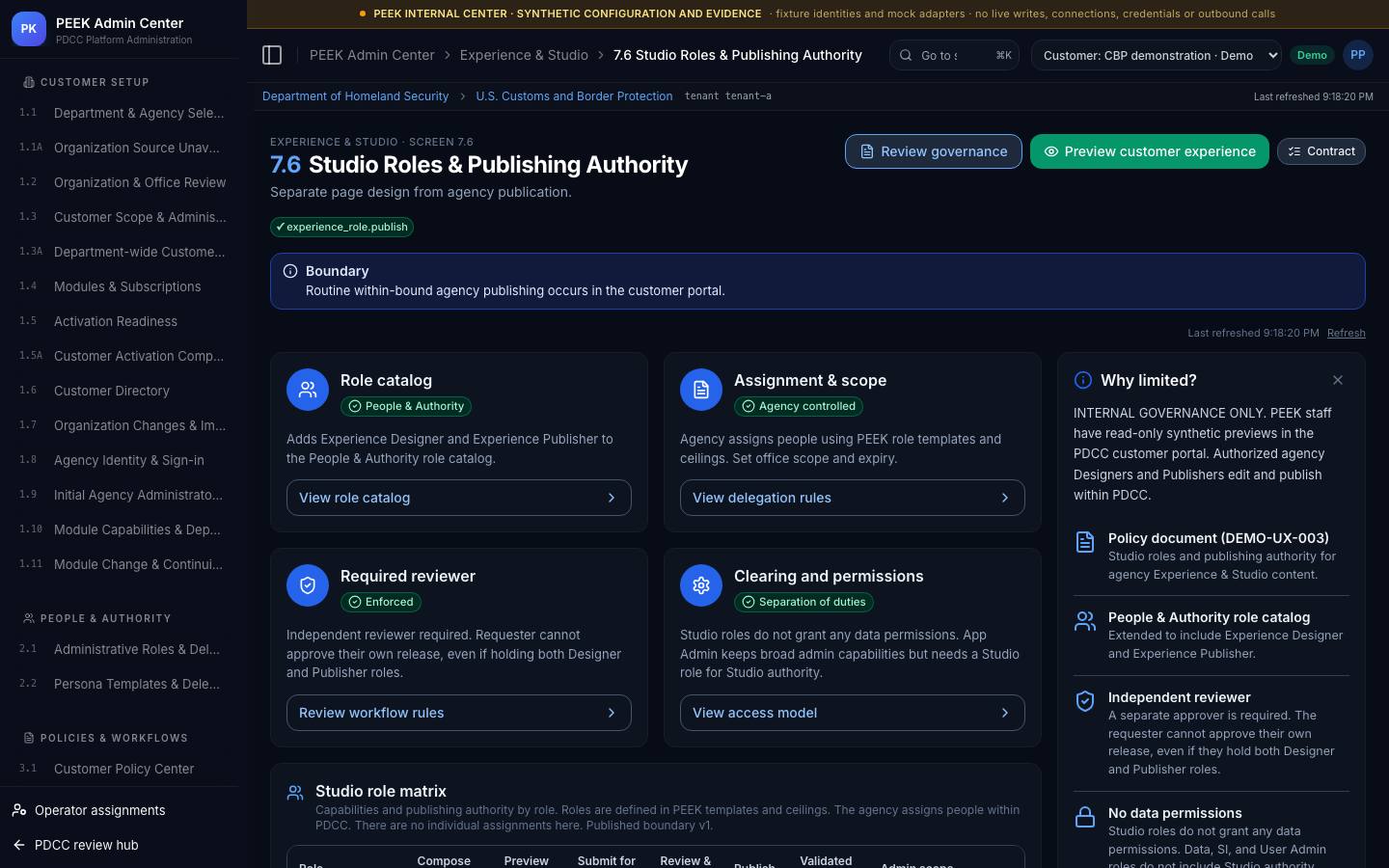The image size is (1389, 868).
Task: Go to Agency Identity & Sign-in
Action: tap(123, 460)
